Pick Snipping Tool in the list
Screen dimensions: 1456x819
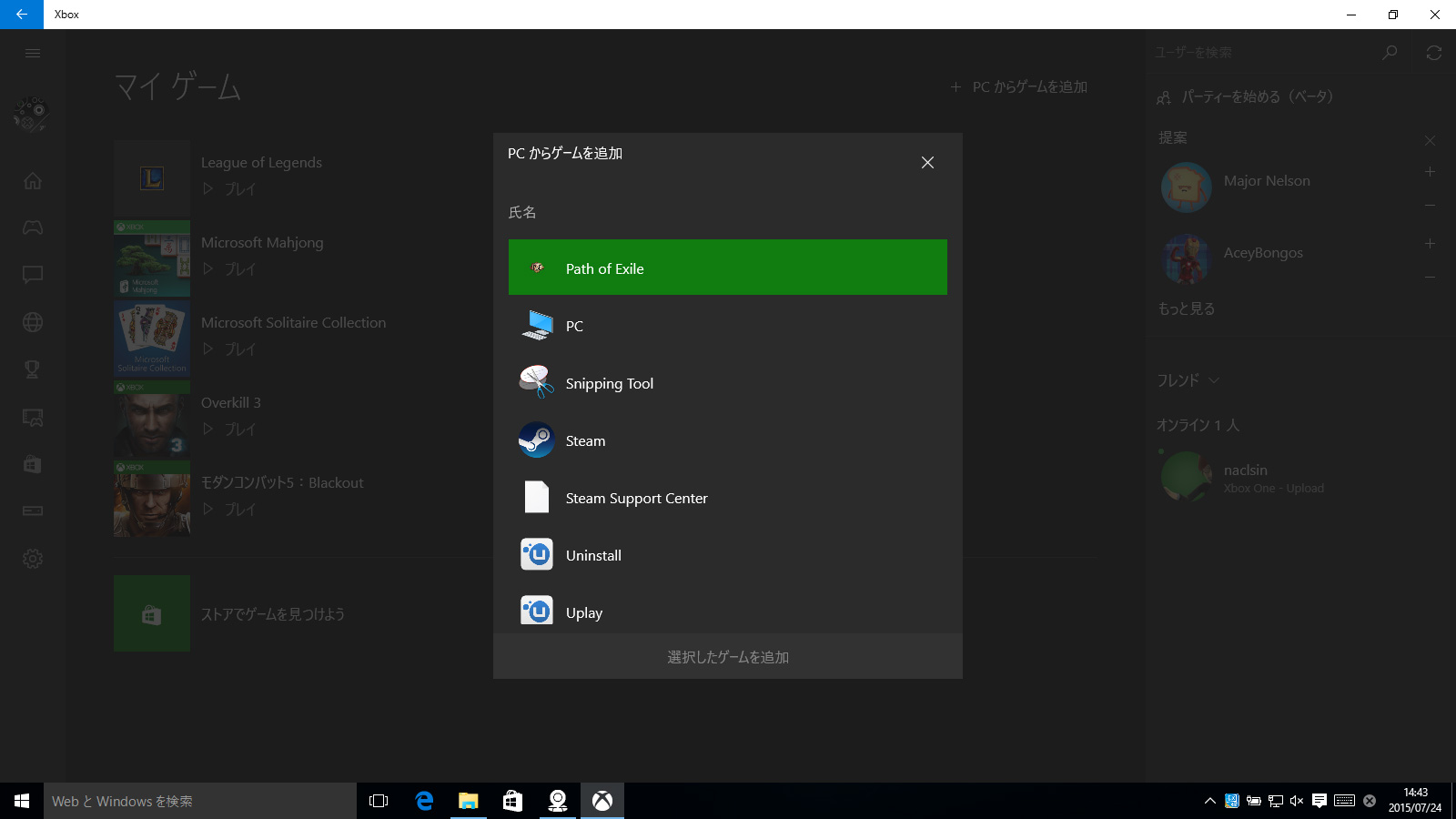tap(727, 383)
